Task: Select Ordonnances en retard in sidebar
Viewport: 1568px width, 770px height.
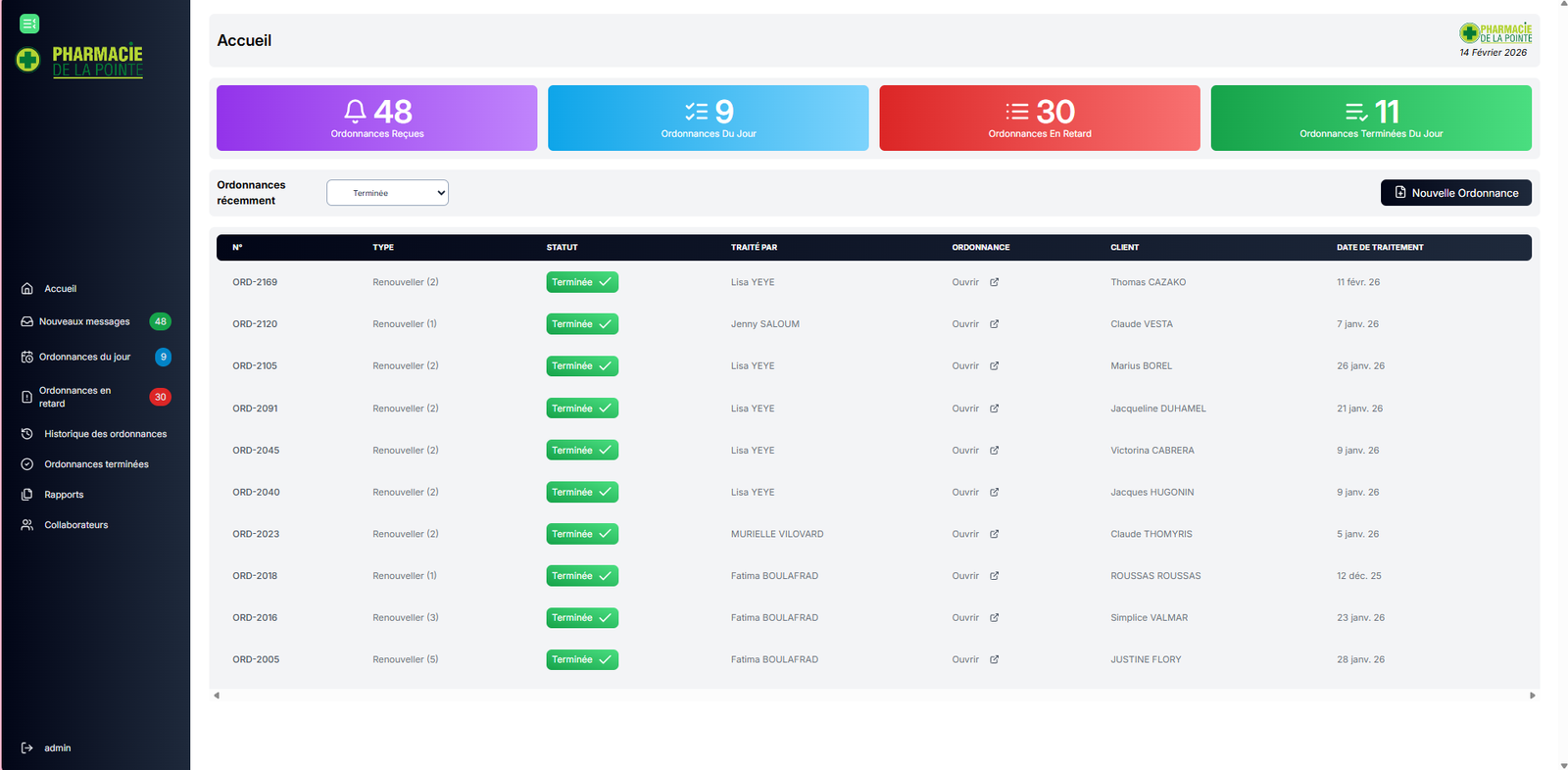Action: (x=74, y=397)
